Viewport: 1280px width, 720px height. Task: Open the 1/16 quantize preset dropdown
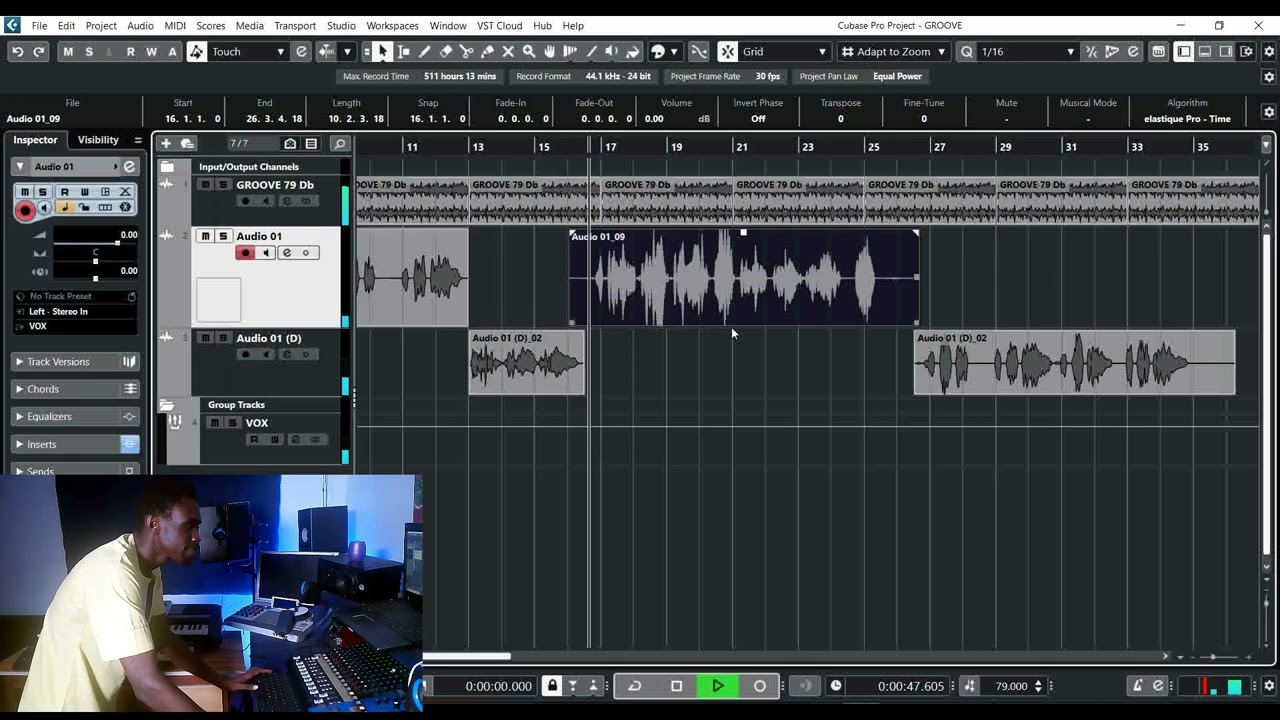pos(1028,52)
